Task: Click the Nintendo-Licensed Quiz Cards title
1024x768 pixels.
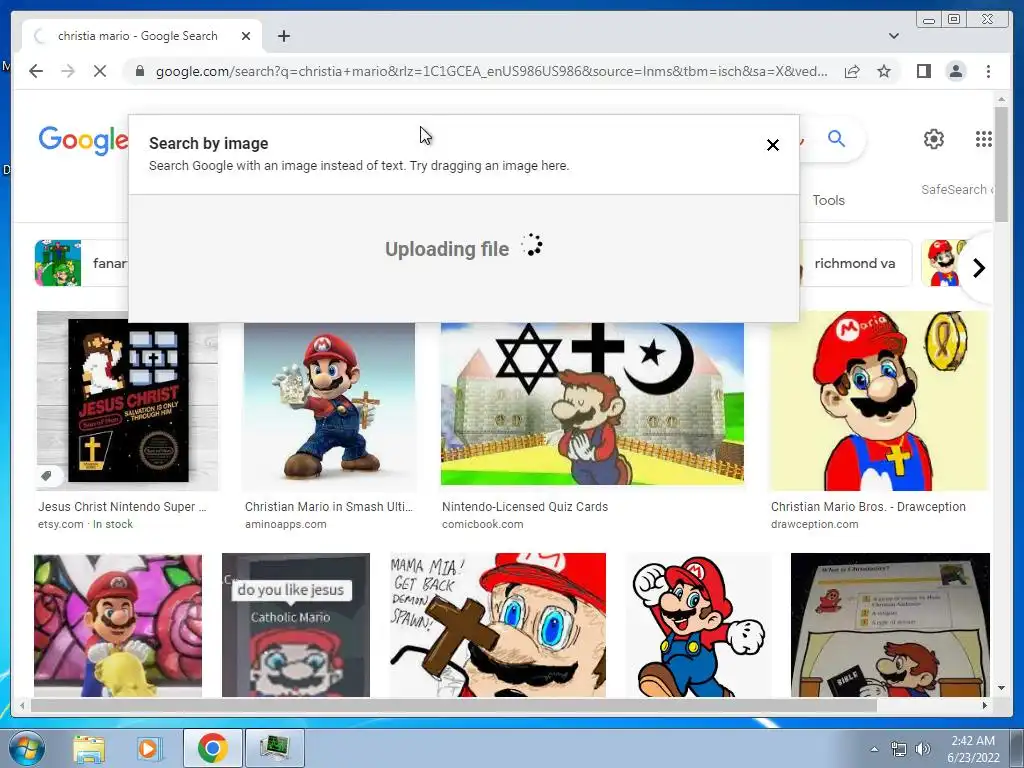Action: [x=524, y=507]
